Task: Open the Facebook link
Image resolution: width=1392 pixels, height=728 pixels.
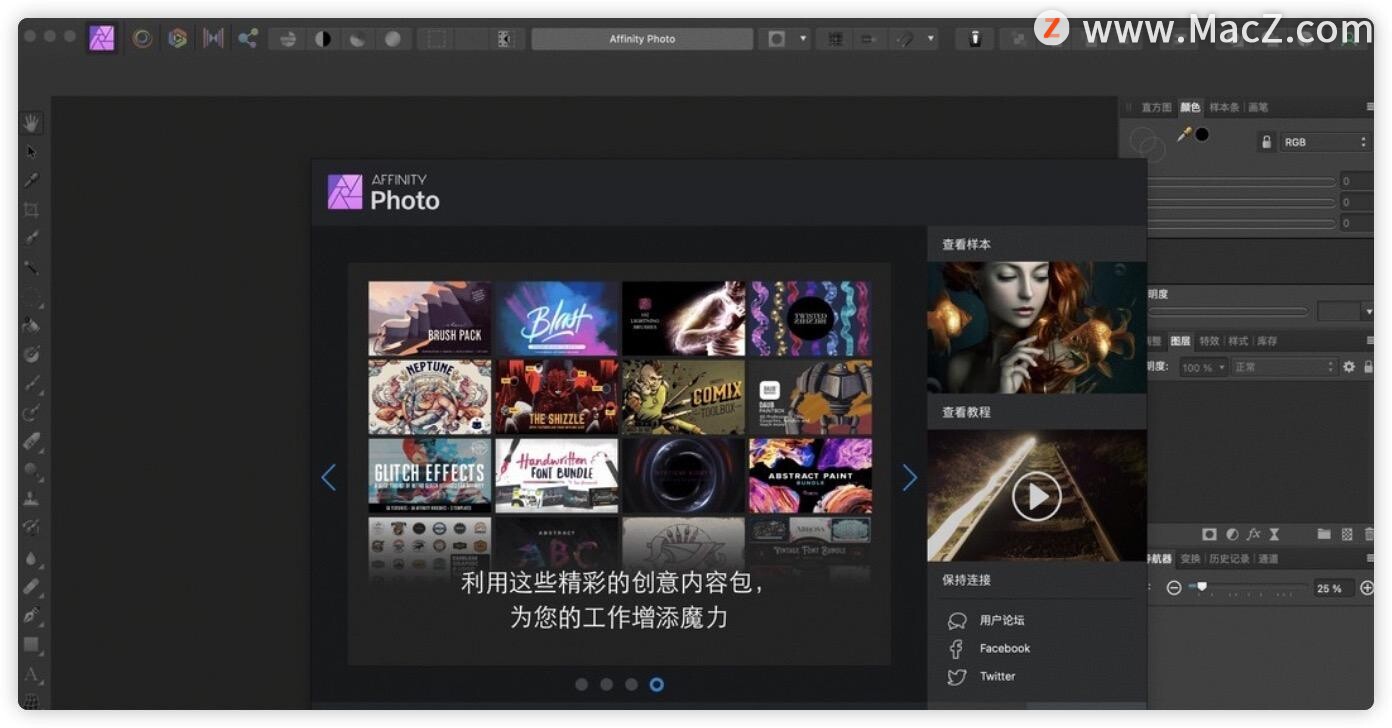Action: point(1005,648)
